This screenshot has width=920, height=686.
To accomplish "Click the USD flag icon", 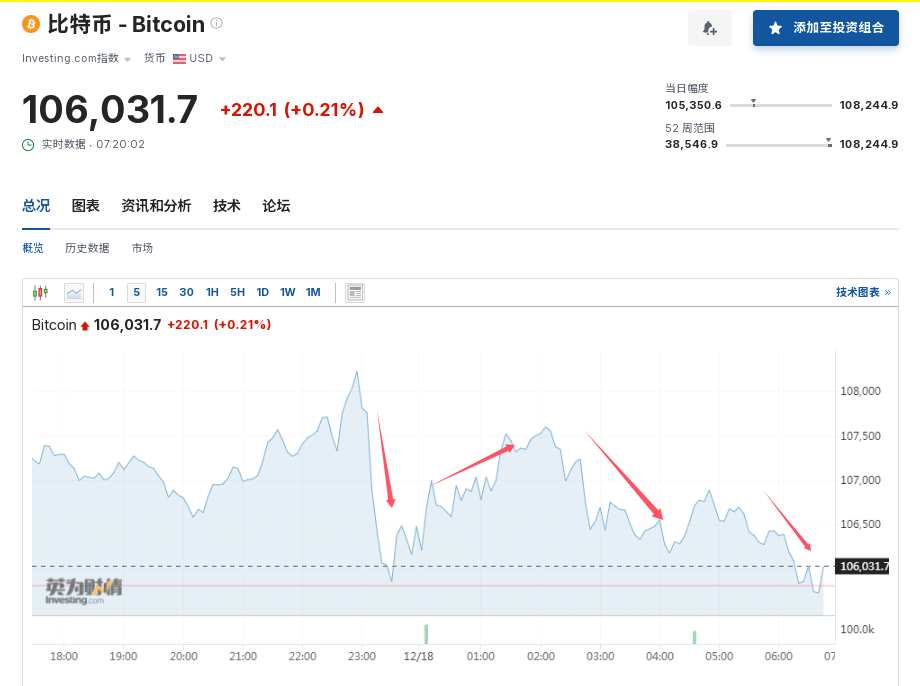I will pos(180,58).
